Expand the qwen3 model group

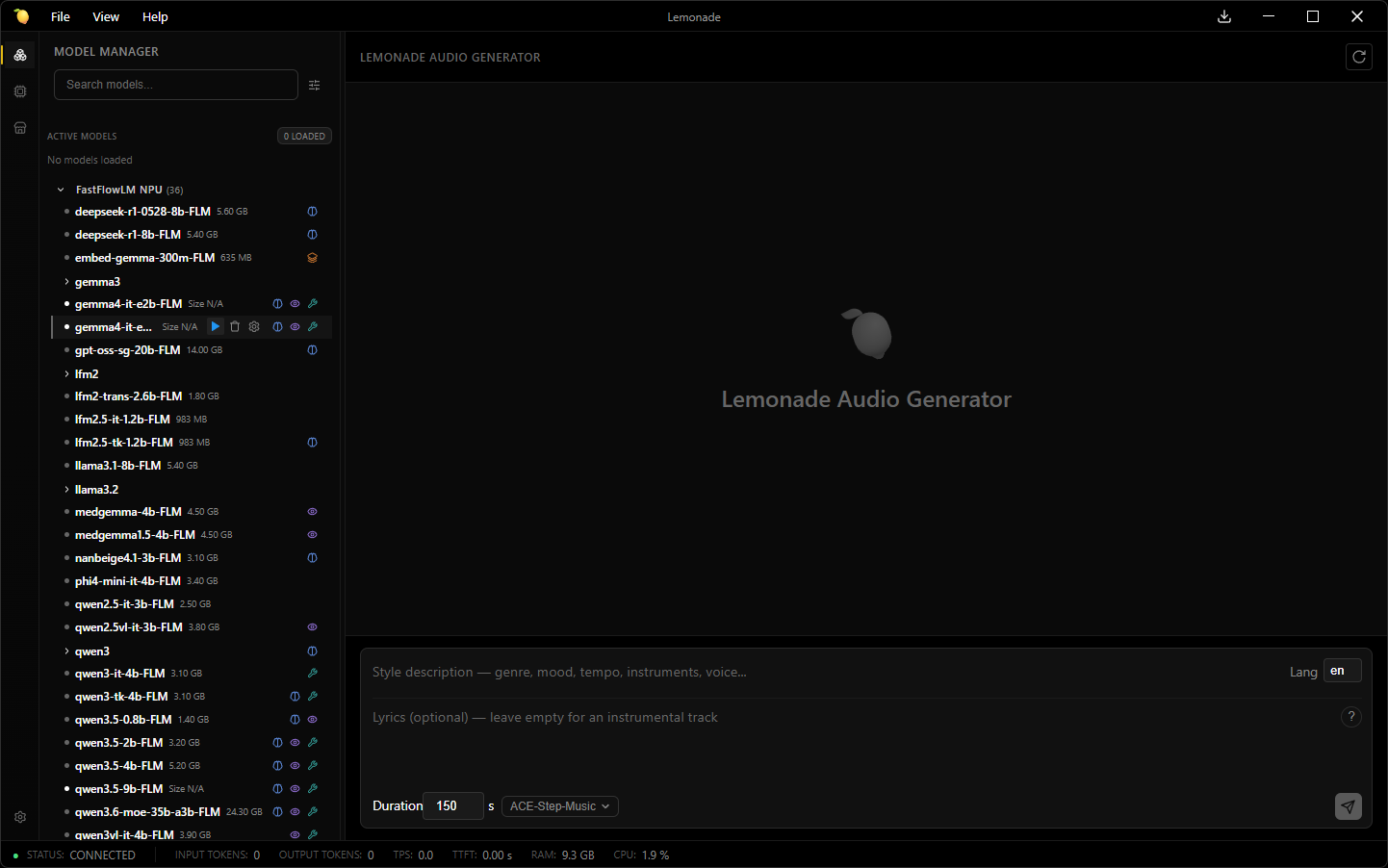click(66, 651)
